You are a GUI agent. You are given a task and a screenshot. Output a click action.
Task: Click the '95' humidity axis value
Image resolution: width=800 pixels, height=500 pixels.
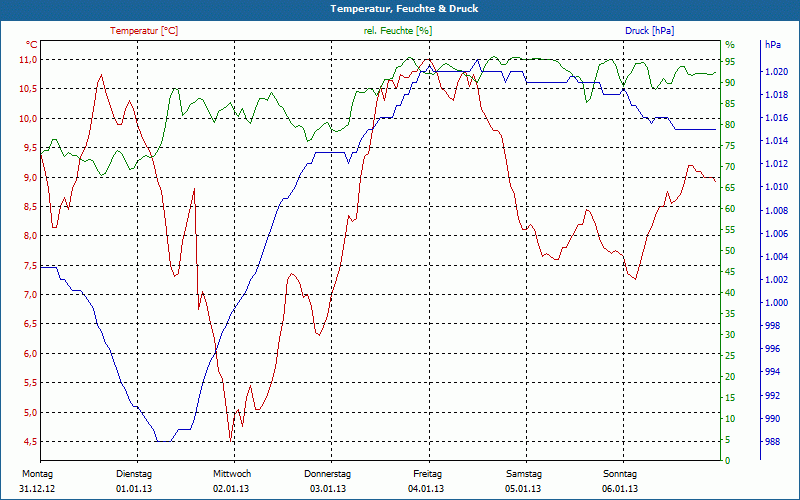[x=730, y=61]
